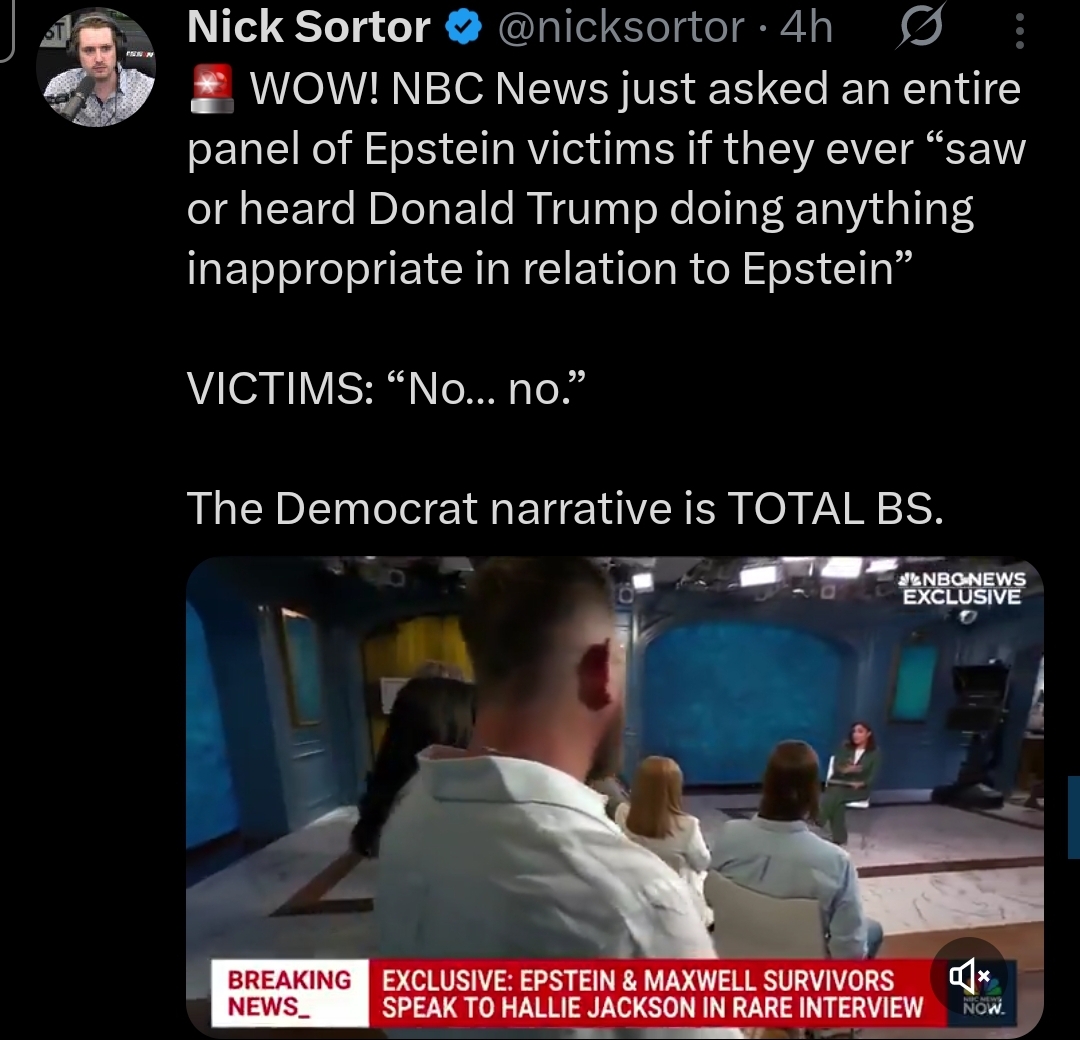
Task: Open the Nick Sortor display name
Action: (309, 28)
